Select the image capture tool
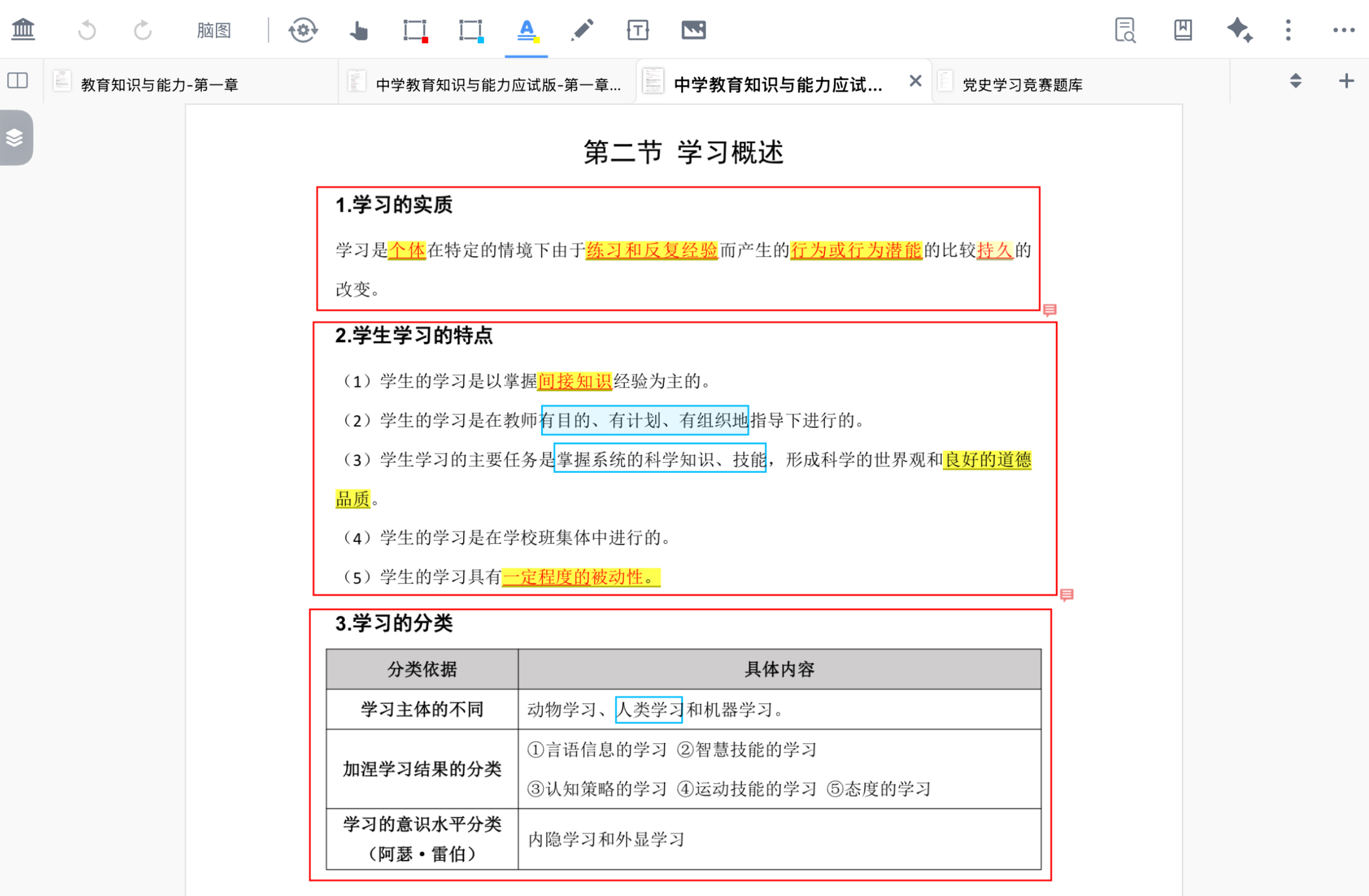 click(x=693, y=30)
